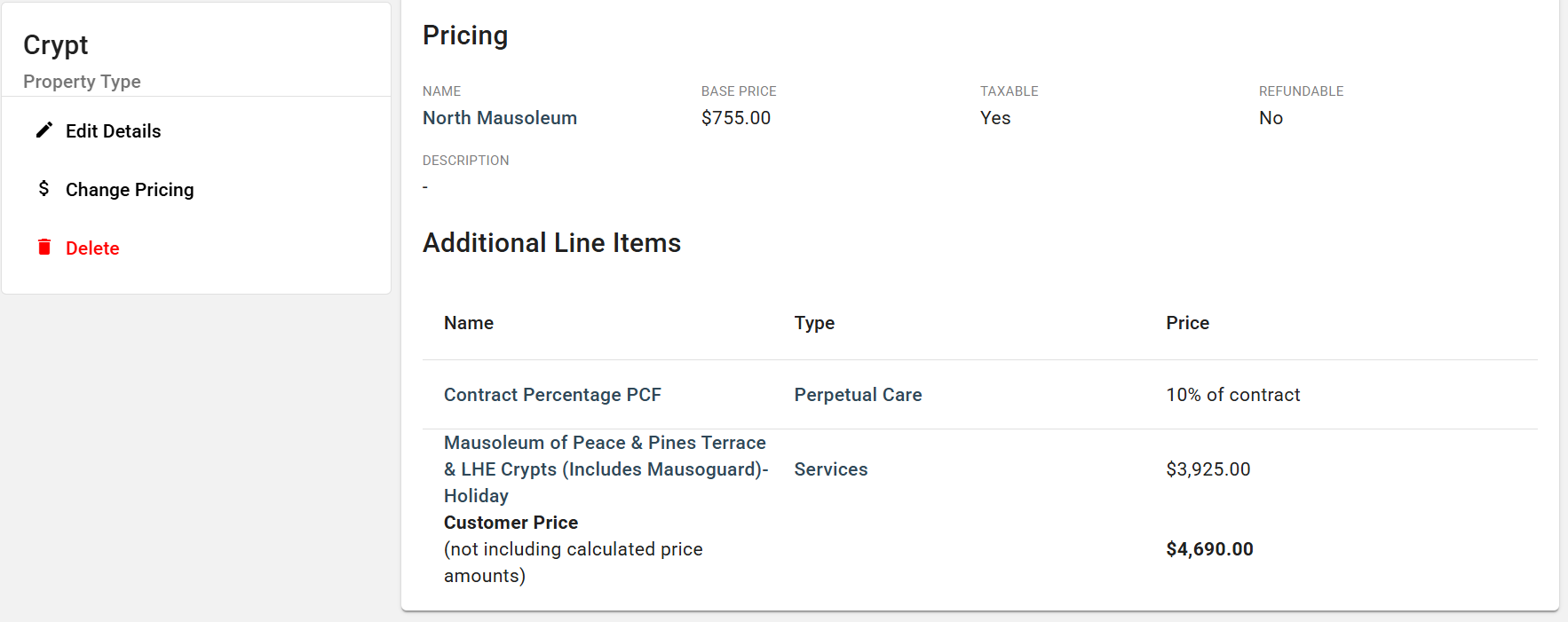The width and height of the screenshot is (1568, 622).
Task: Click the Price column header
Action: click(1188, 323)
